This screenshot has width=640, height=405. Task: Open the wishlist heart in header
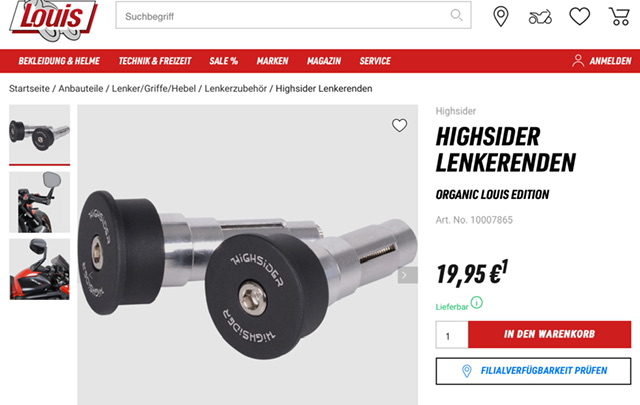click(x=580, y=17)
